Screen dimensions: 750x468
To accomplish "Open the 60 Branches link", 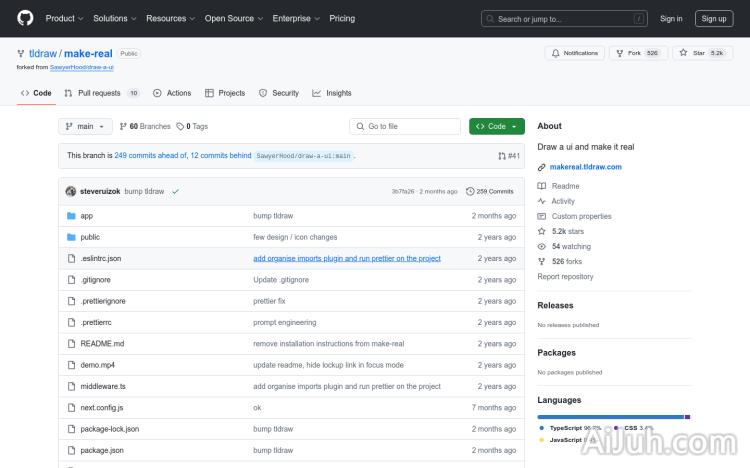I will [x=145, y=127].
